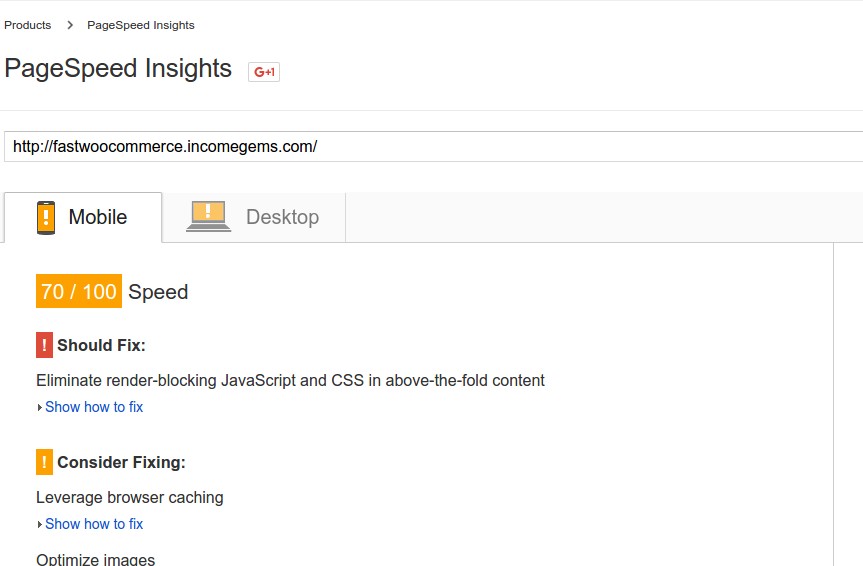The height and width of the screenshot is (566, 863).
Task: Click the Optimize images rule text
Action: 96,559
